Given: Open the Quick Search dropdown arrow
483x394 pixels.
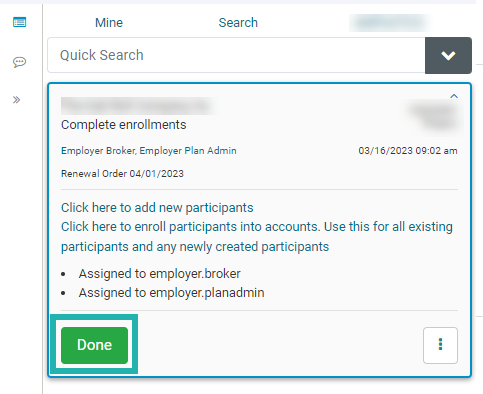Looking at the screenshot, I should pos(448,55).
